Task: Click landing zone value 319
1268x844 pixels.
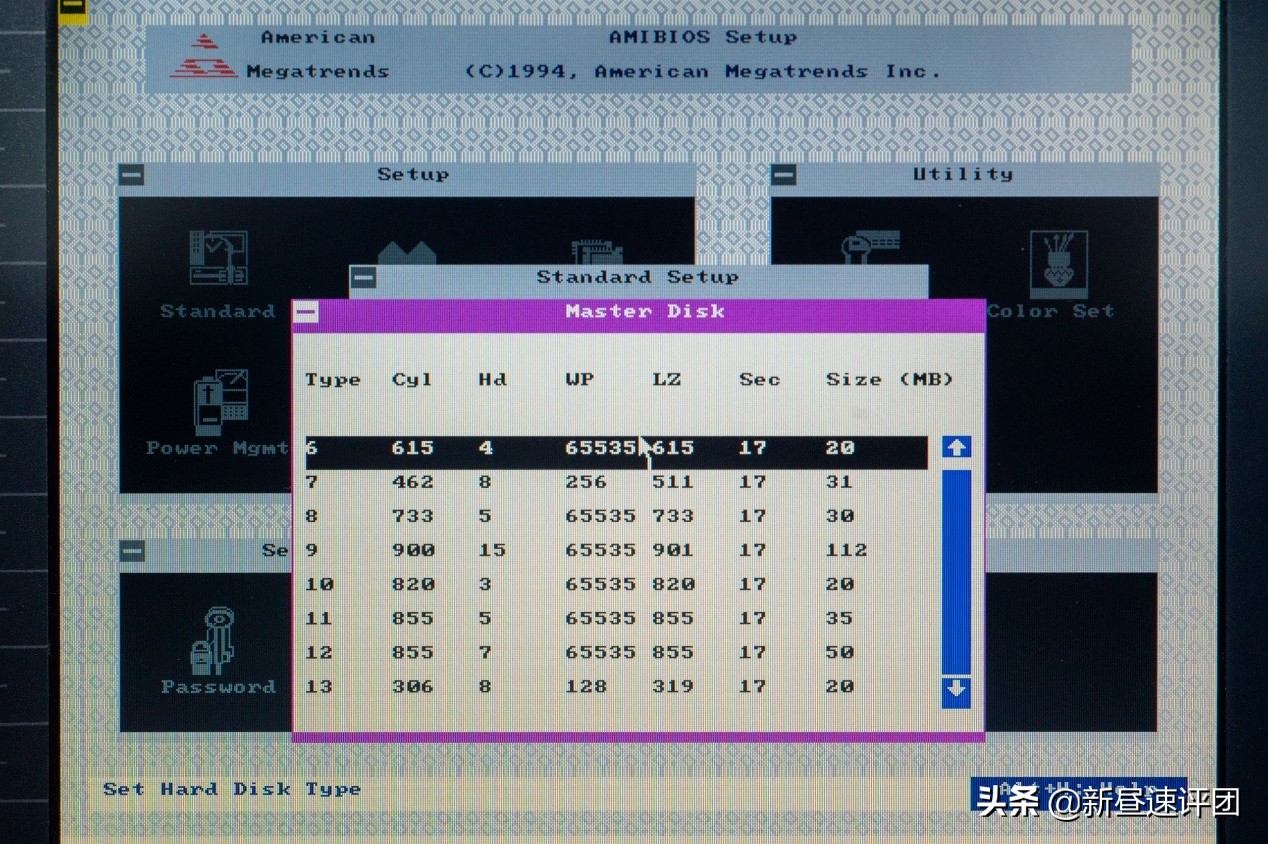Action: pos(673,687)
